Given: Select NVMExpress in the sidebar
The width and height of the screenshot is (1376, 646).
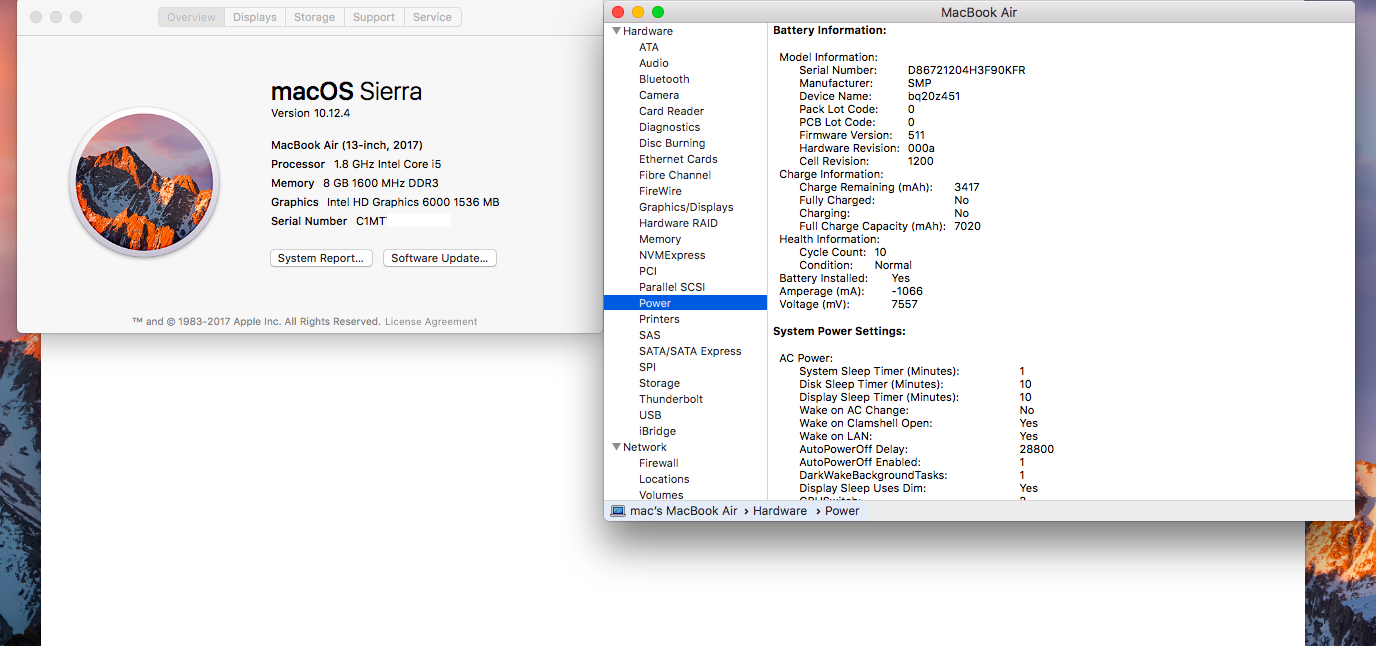Looking at the screenshot, I should click(x=672, y=255).
